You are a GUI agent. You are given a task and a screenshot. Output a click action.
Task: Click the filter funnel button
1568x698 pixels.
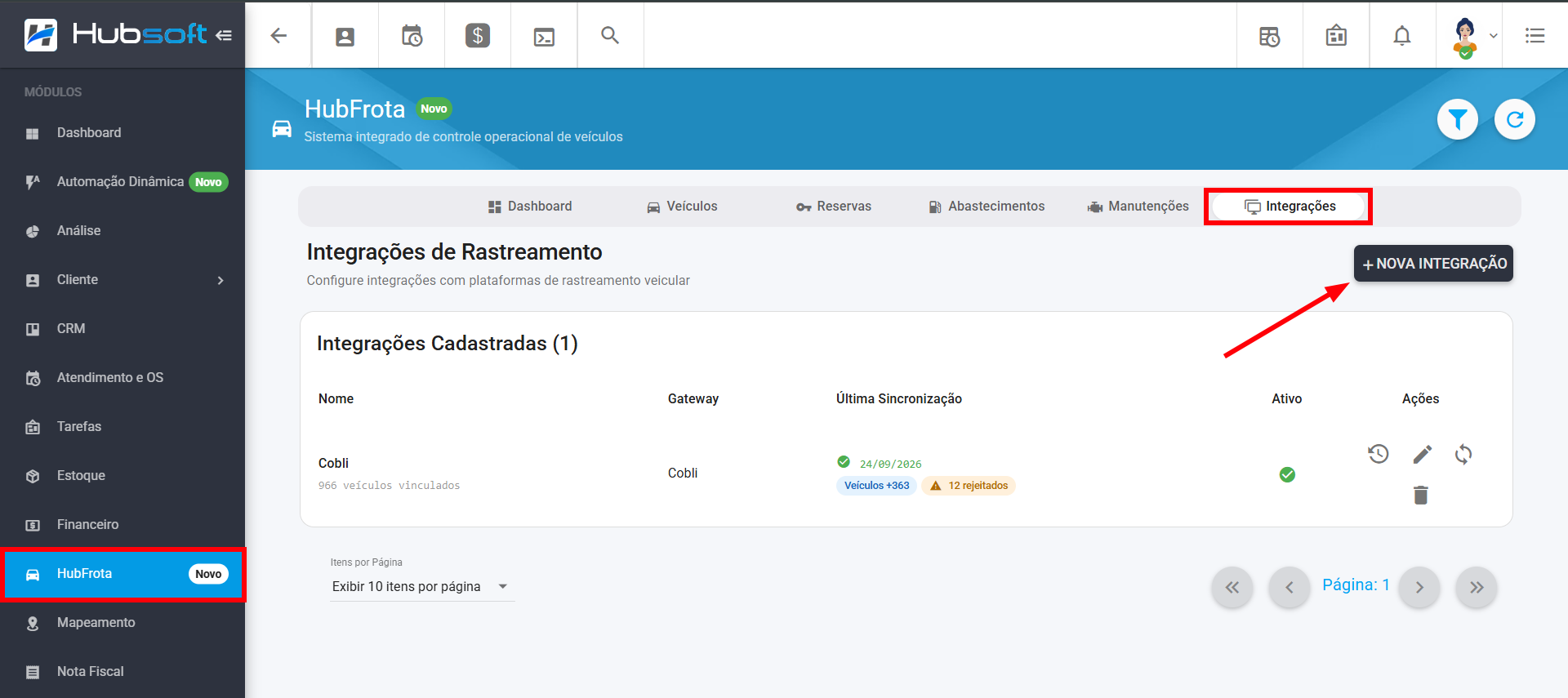click(1458, 120)
